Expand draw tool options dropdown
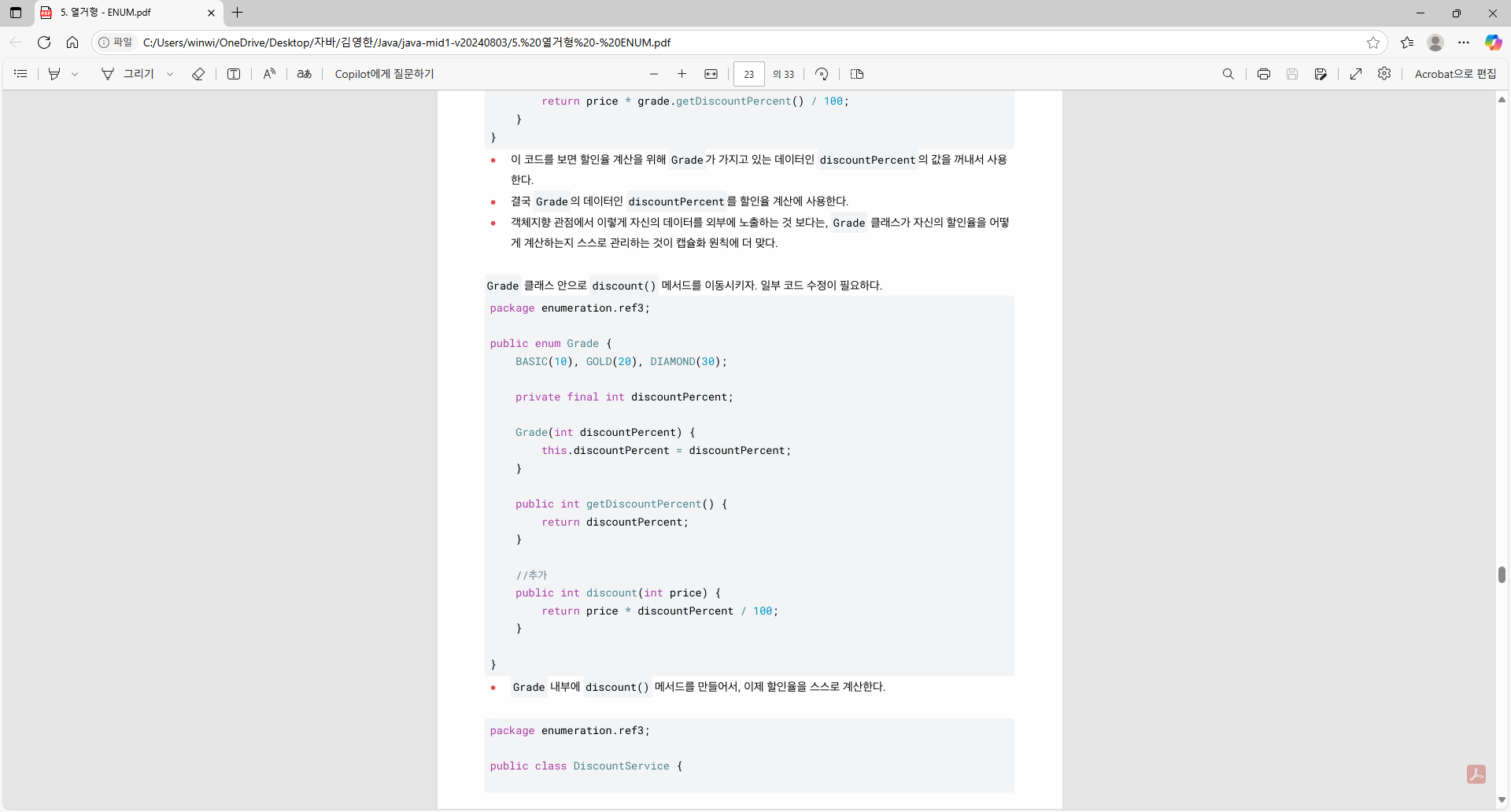This screenshot has height=812, width=1511. tap(170, 74)
